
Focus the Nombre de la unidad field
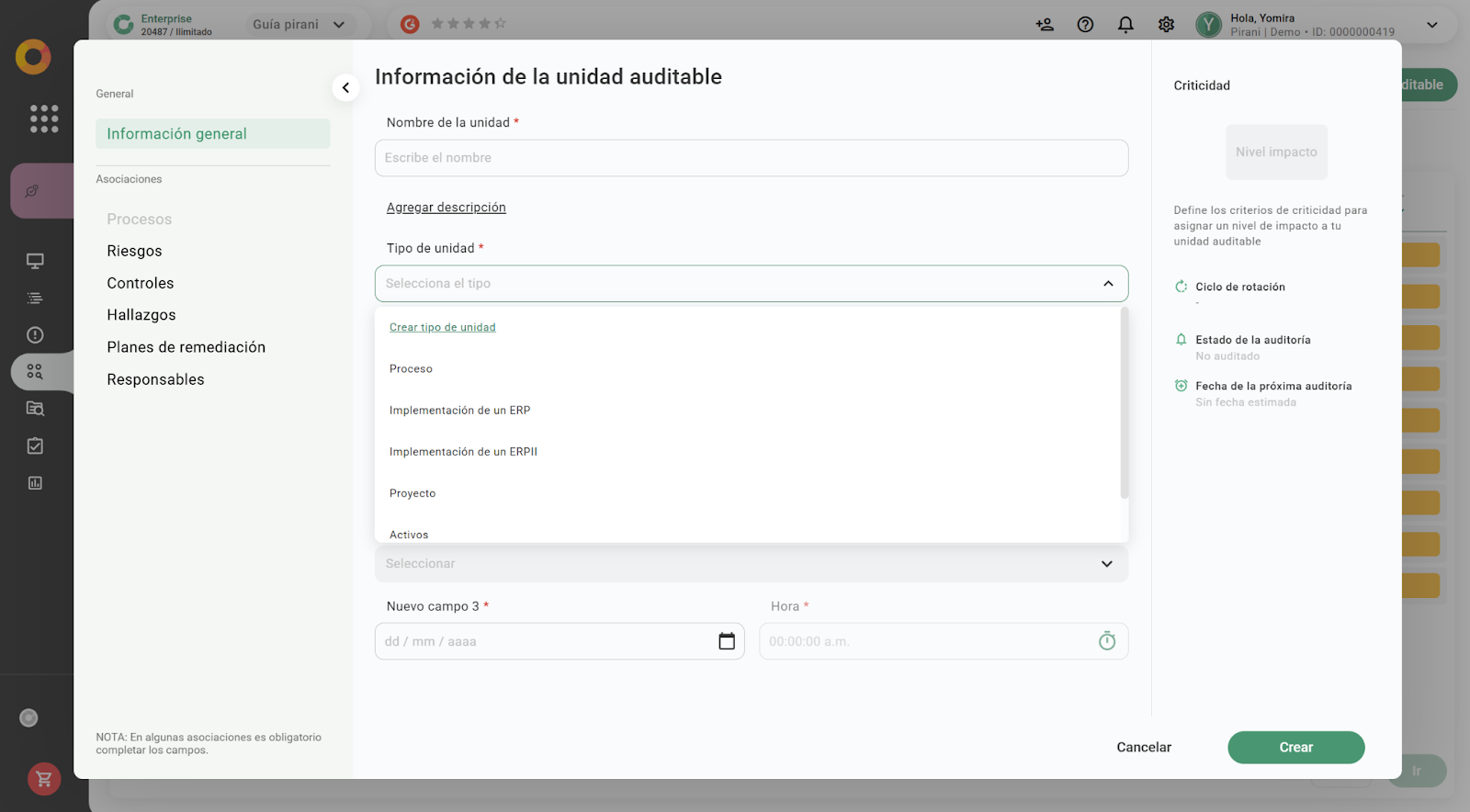(x=751, y=158)
